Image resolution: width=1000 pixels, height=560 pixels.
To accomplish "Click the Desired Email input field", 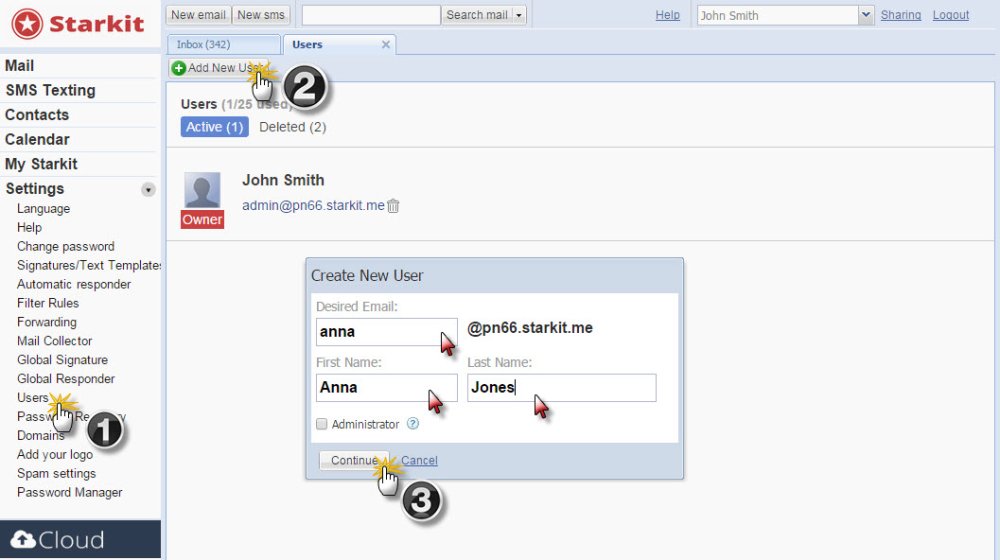I will pyautogui.click(x=386, y=332).
